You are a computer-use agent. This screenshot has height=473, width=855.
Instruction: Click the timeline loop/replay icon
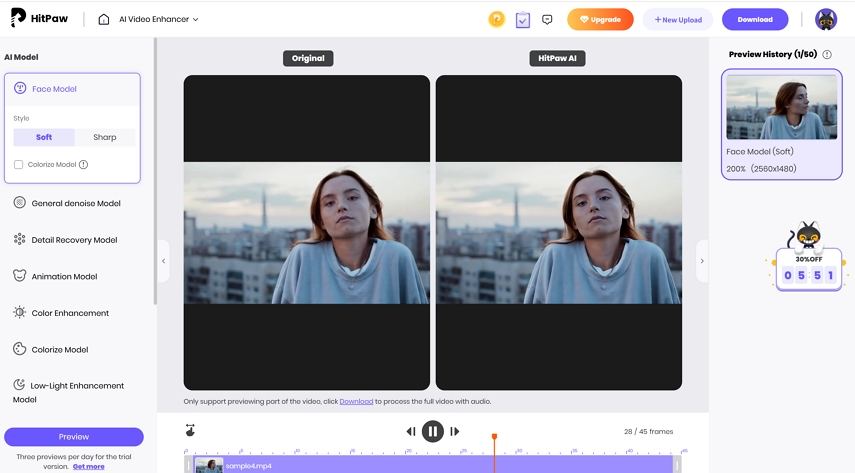pos(190,430)
